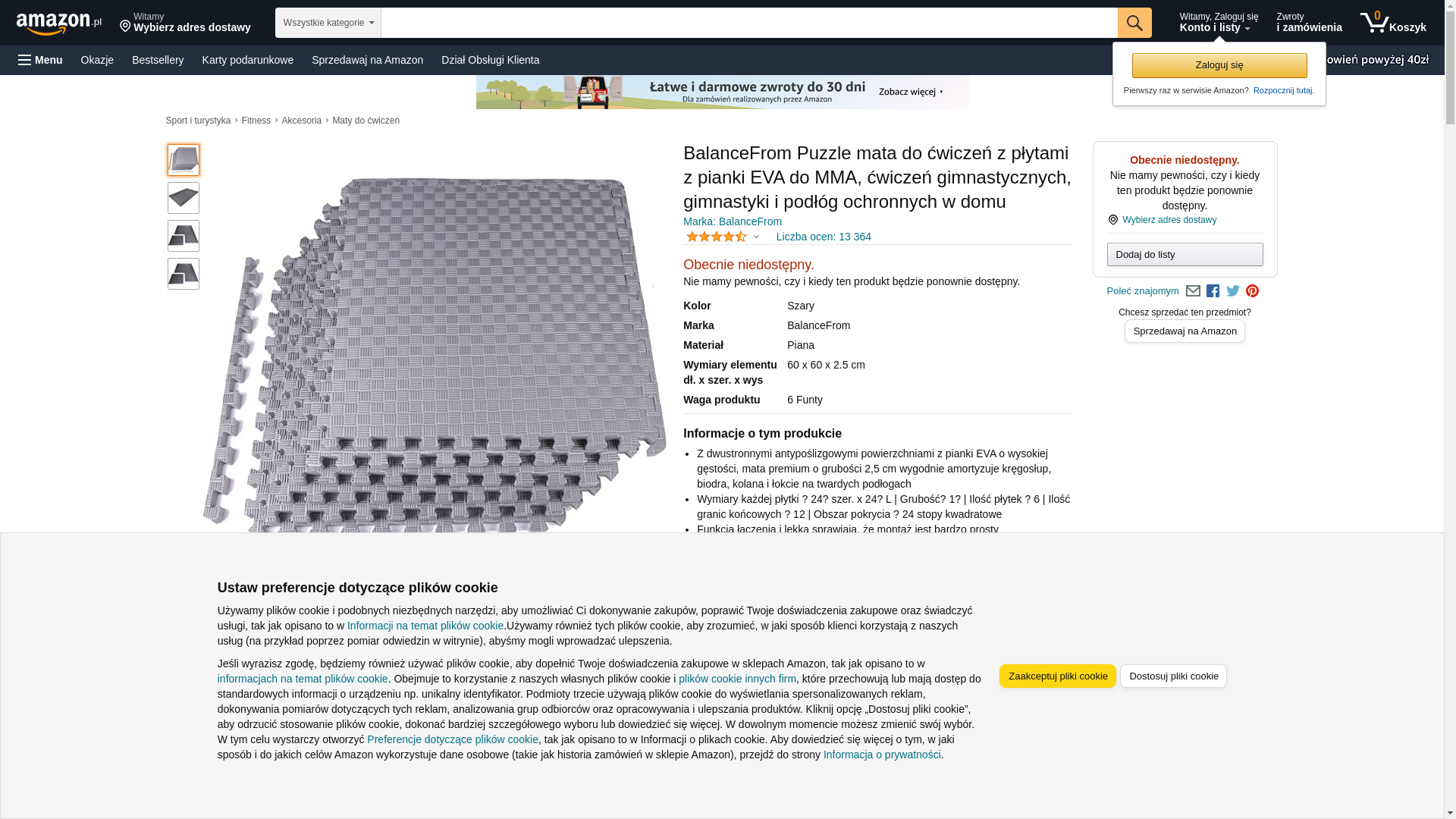1456x819 pixels.
Task: Share product on Pinterest icon
Action: point(1252,291)
